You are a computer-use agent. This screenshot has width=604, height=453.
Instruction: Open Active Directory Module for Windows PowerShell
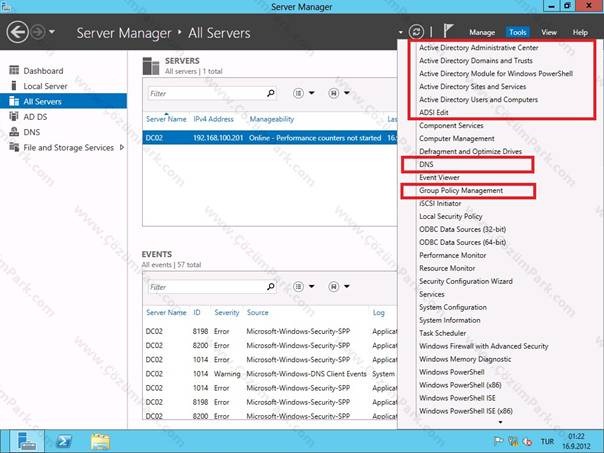tap(496, 74)
